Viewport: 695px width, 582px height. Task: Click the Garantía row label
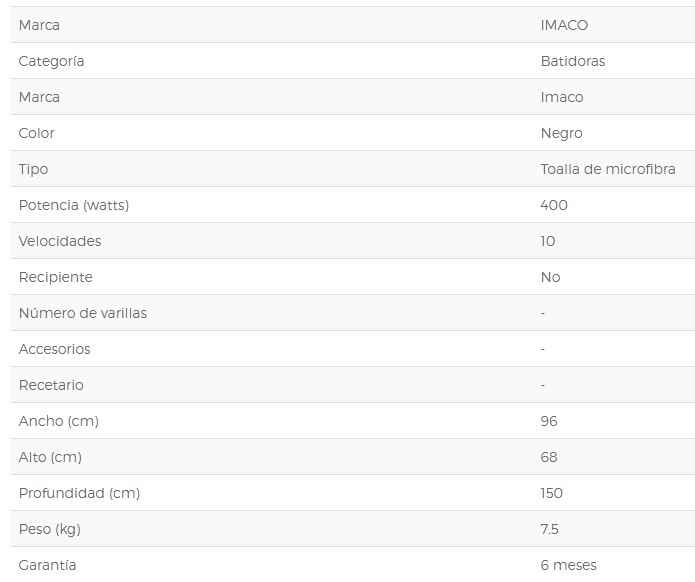pyautogui.click(x=47, y=565)
